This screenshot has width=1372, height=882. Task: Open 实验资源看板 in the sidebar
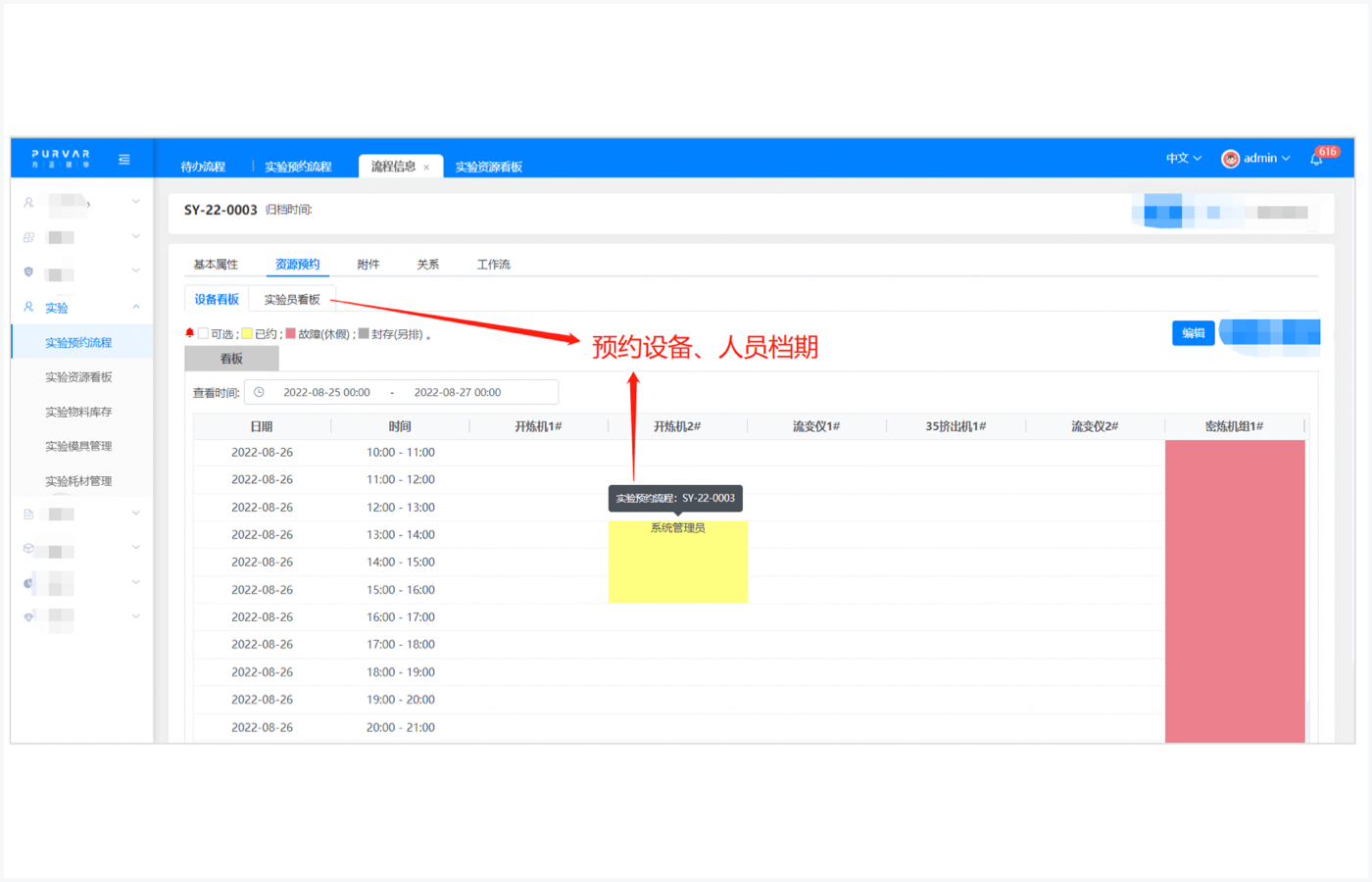click(78, 377)
